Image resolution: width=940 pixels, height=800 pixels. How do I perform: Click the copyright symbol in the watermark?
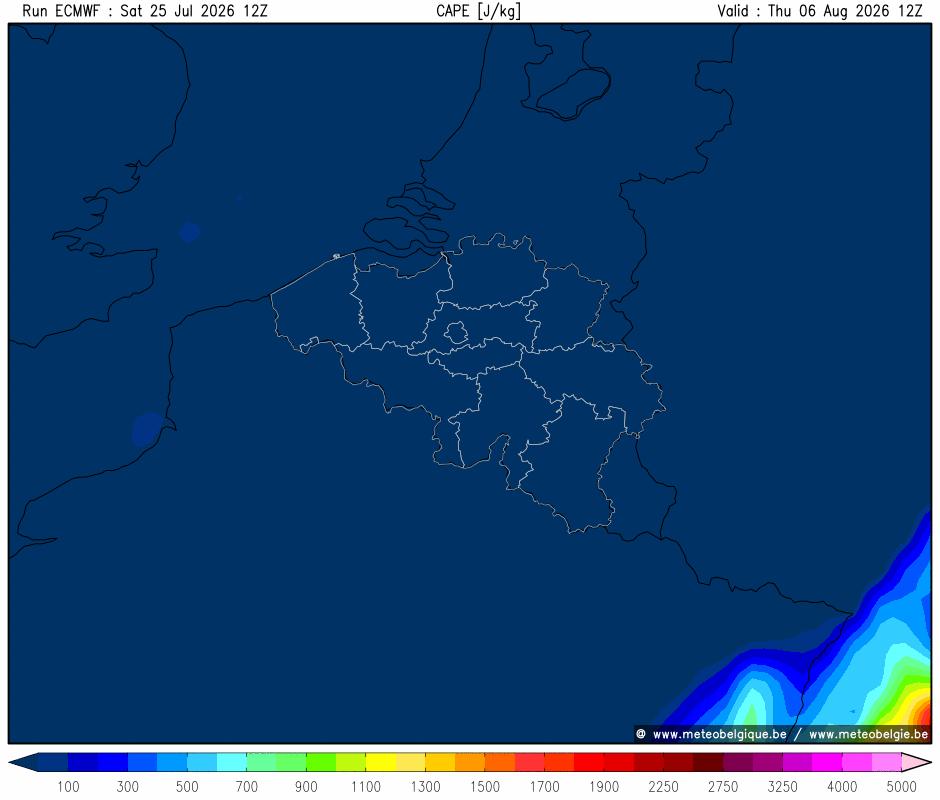(x=641, y=734)
